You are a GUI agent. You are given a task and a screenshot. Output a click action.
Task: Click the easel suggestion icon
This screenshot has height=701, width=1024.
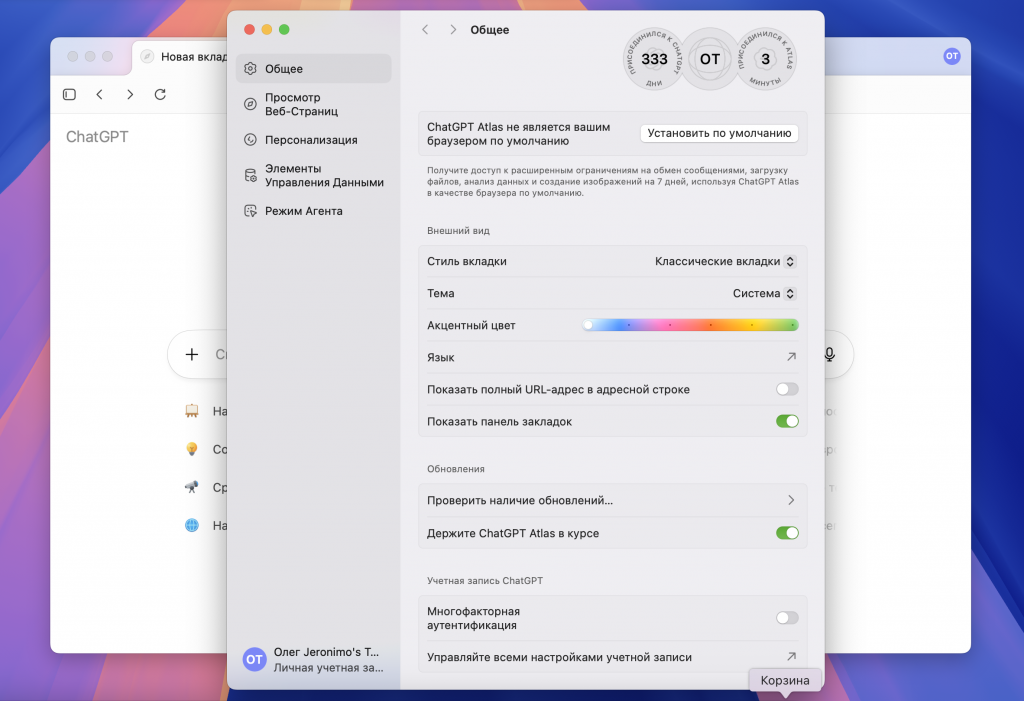tap(191, 411)
